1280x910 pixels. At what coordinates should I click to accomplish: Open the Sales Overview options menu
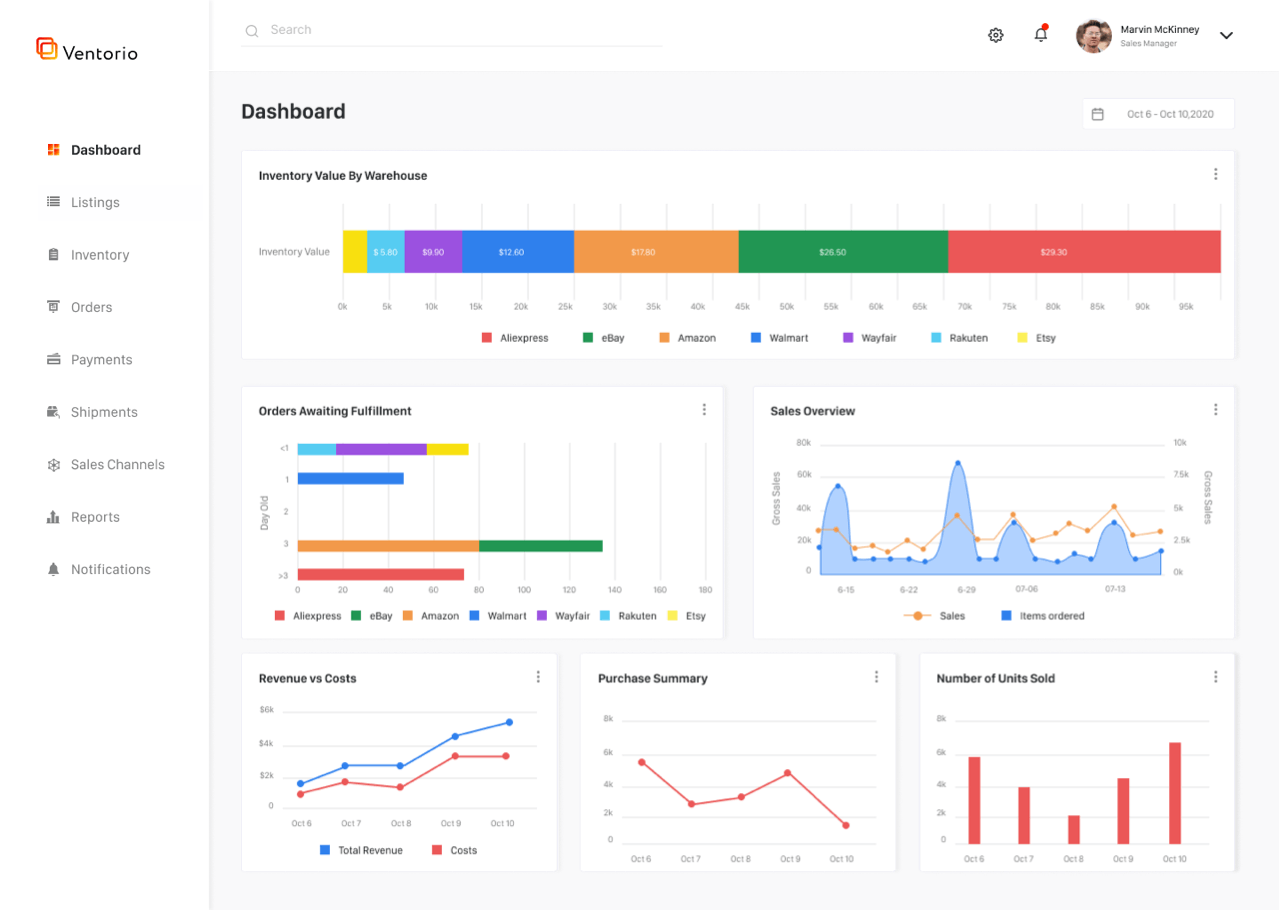point(1215,409)
